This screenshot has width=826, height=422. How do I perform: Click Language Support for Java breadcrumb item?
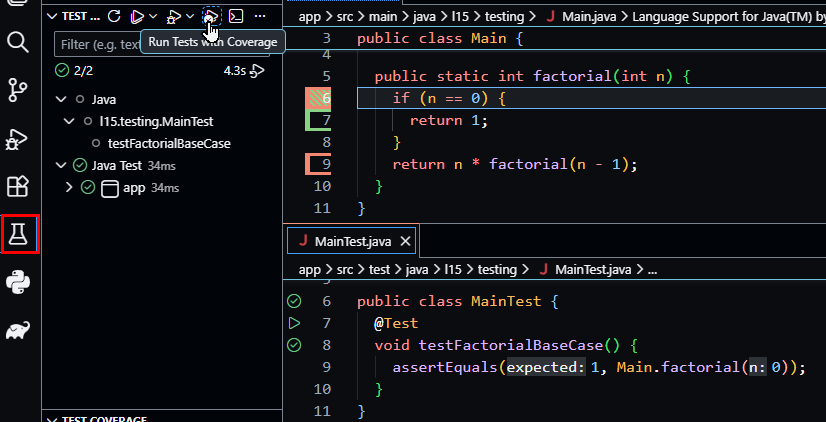[x=729, y=16]
